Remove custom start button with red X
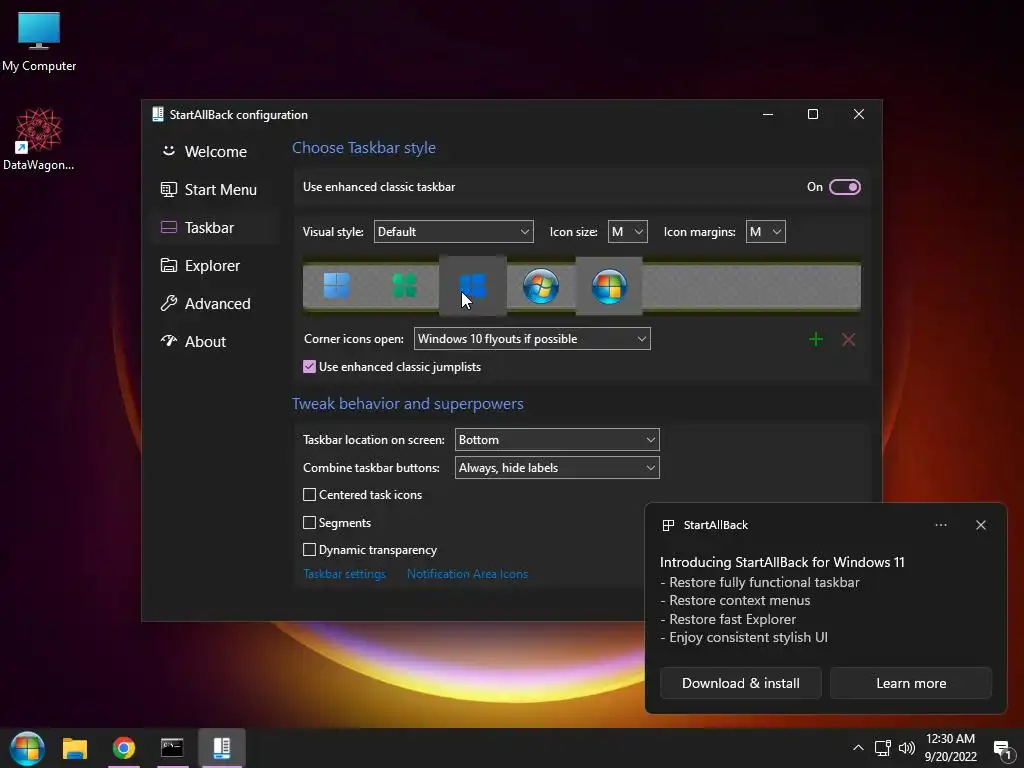Screen dimensions: 1024x768 pos(848,340)
